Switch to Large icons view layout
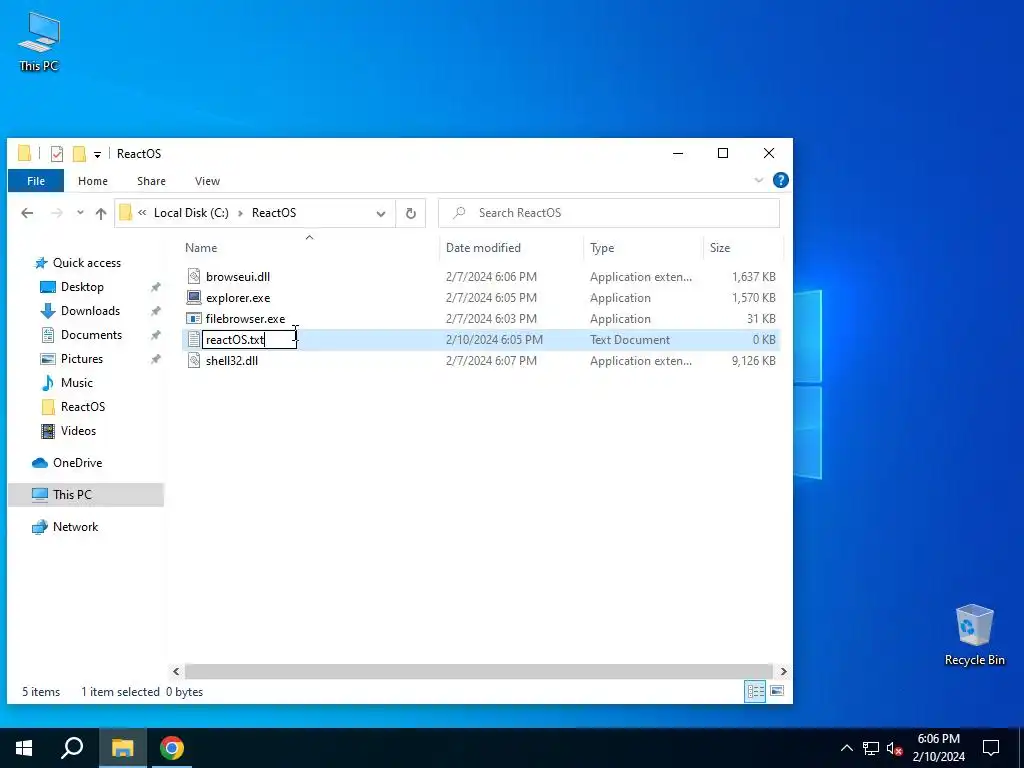 coord(777,692)
